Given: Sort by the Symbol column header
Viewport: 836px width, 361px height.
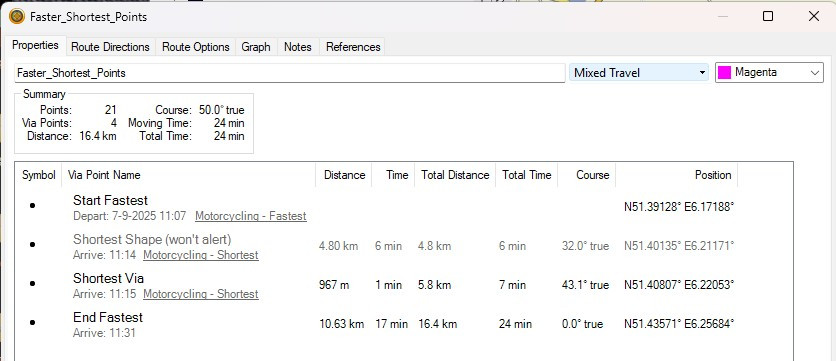Looking at the screenshot, I should [x=38, y=175].
